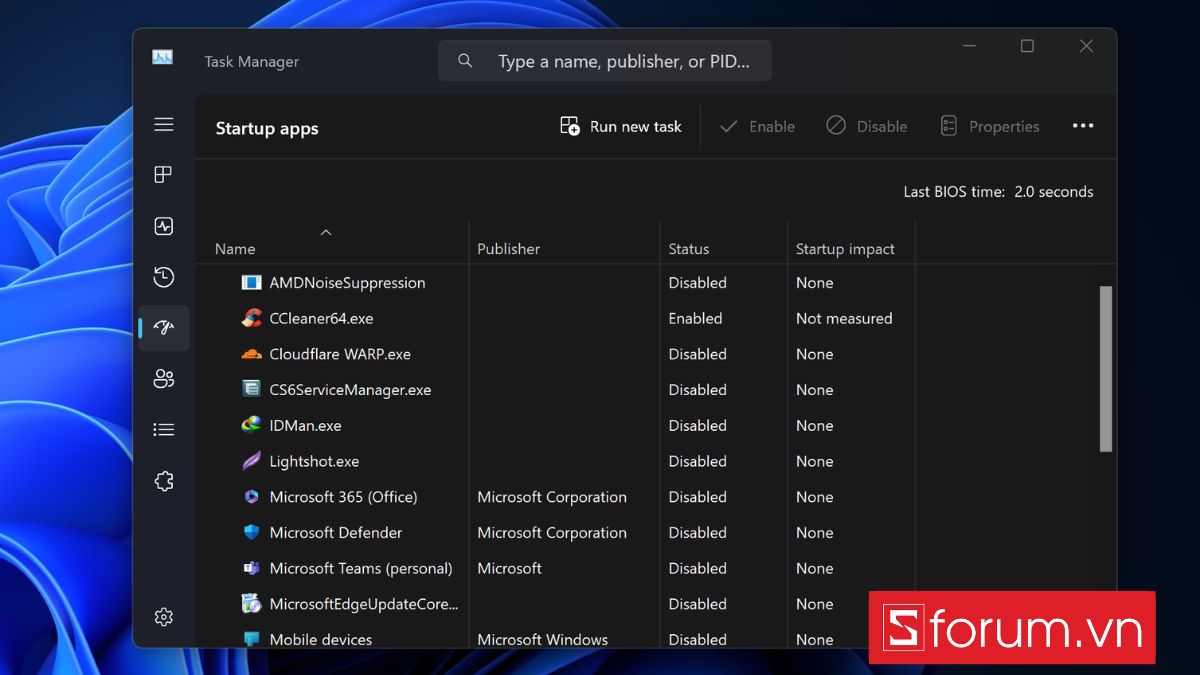The width and height of the screenshot is (1200, 675).
Task: Open the Details page icon
Action: click(164, 430)
